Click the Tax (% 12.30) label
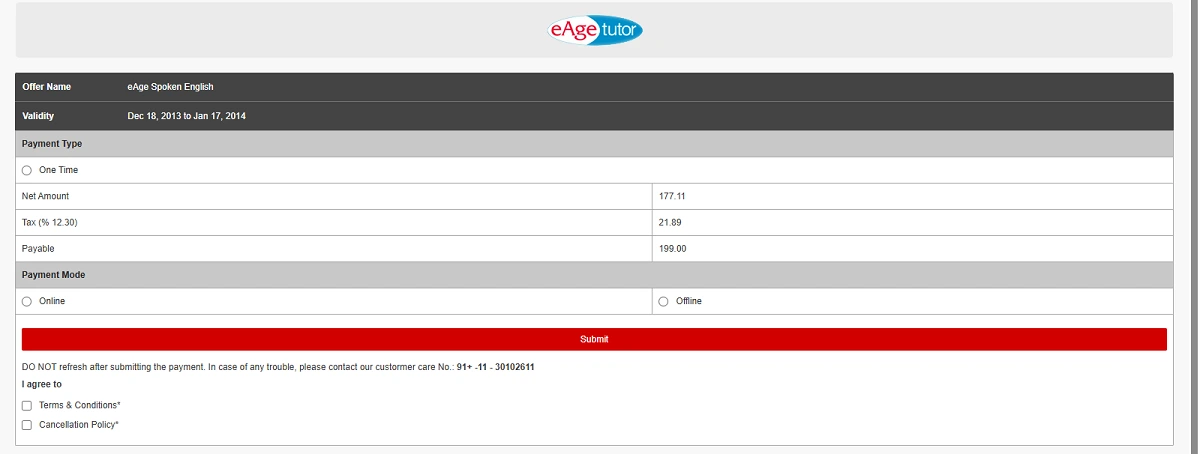 [49, 222]
